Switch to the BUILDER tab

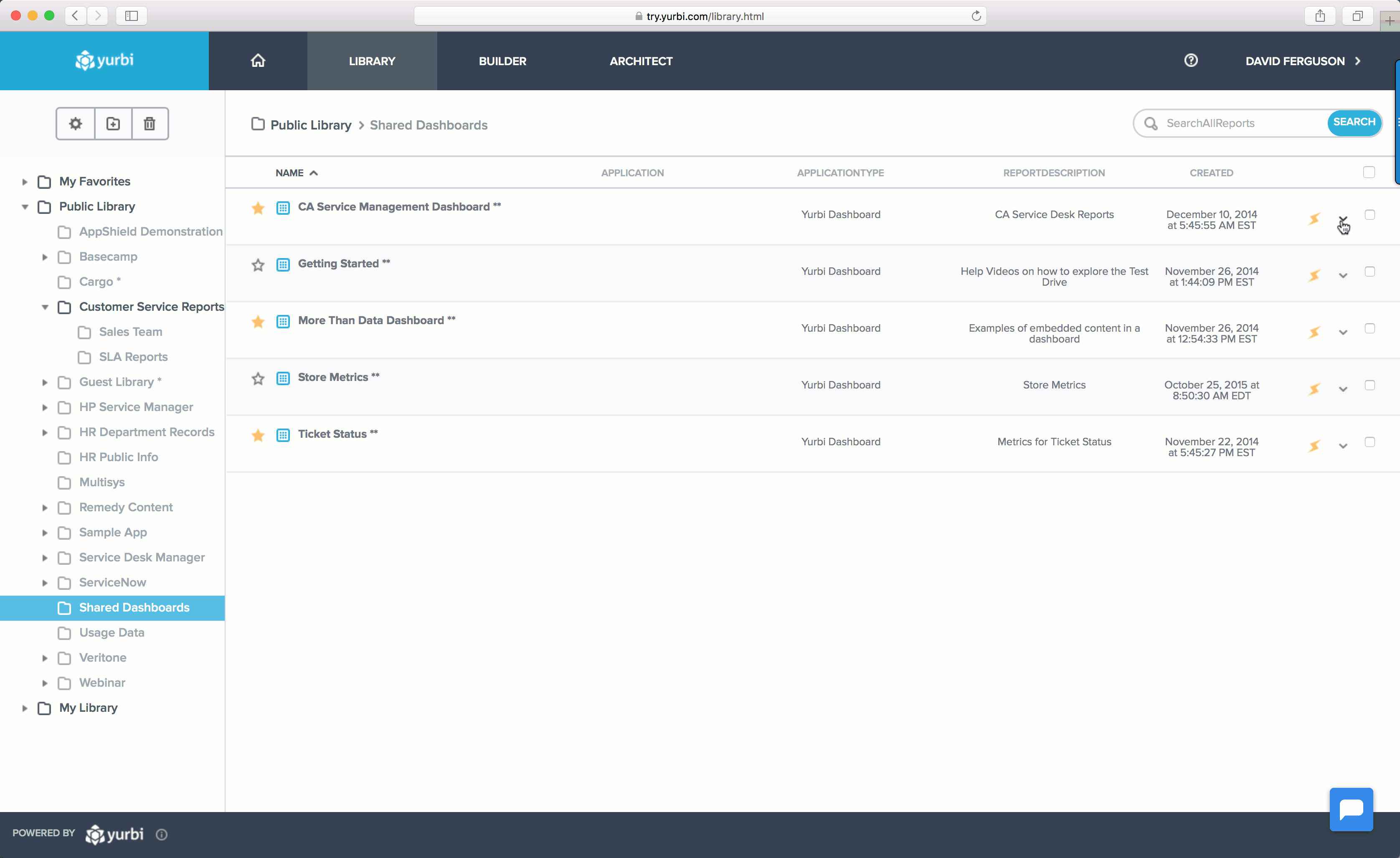click(502, 61)
